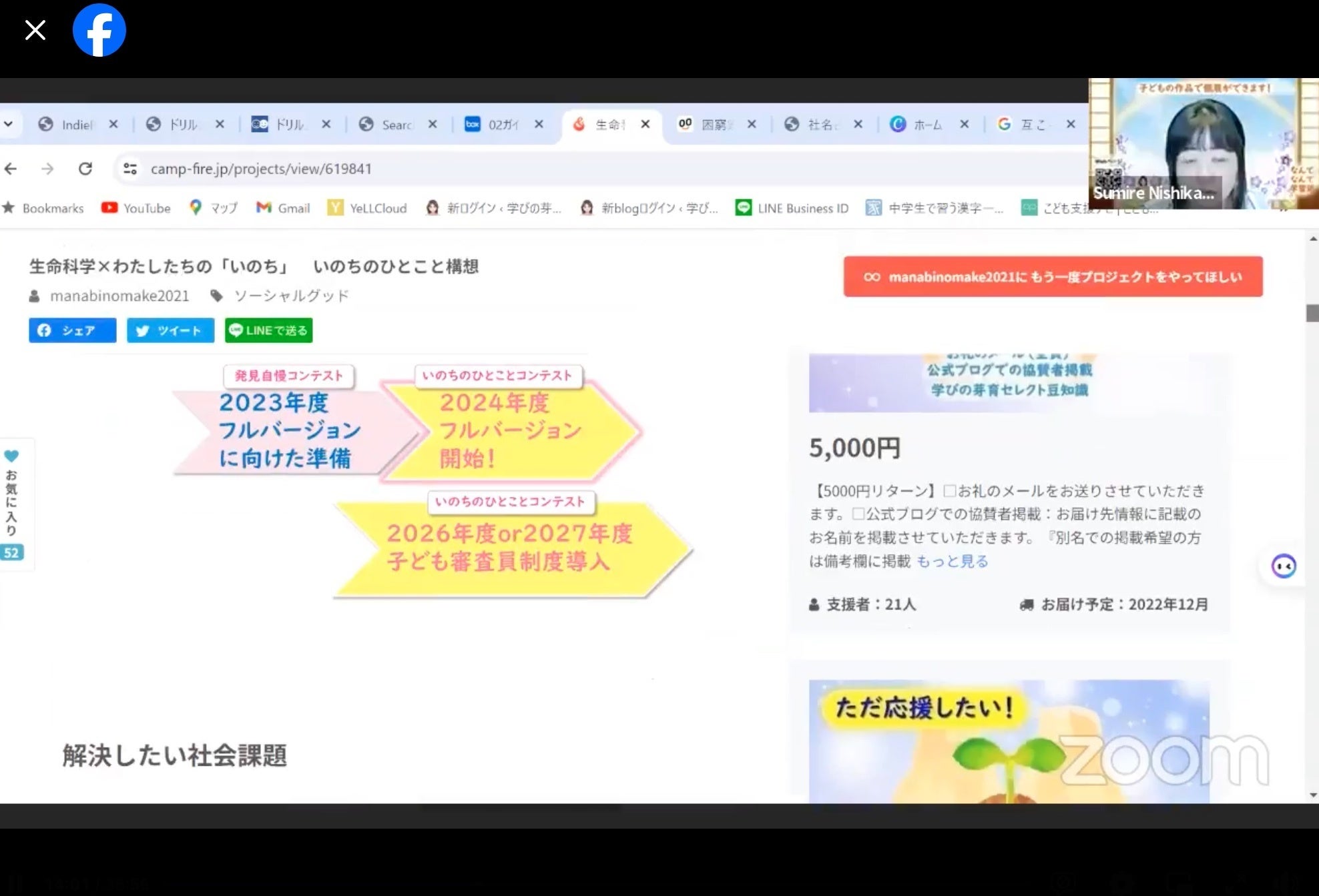Expand reward text with もっと見る
The image size is (1319, 896).
pos(952,561)
